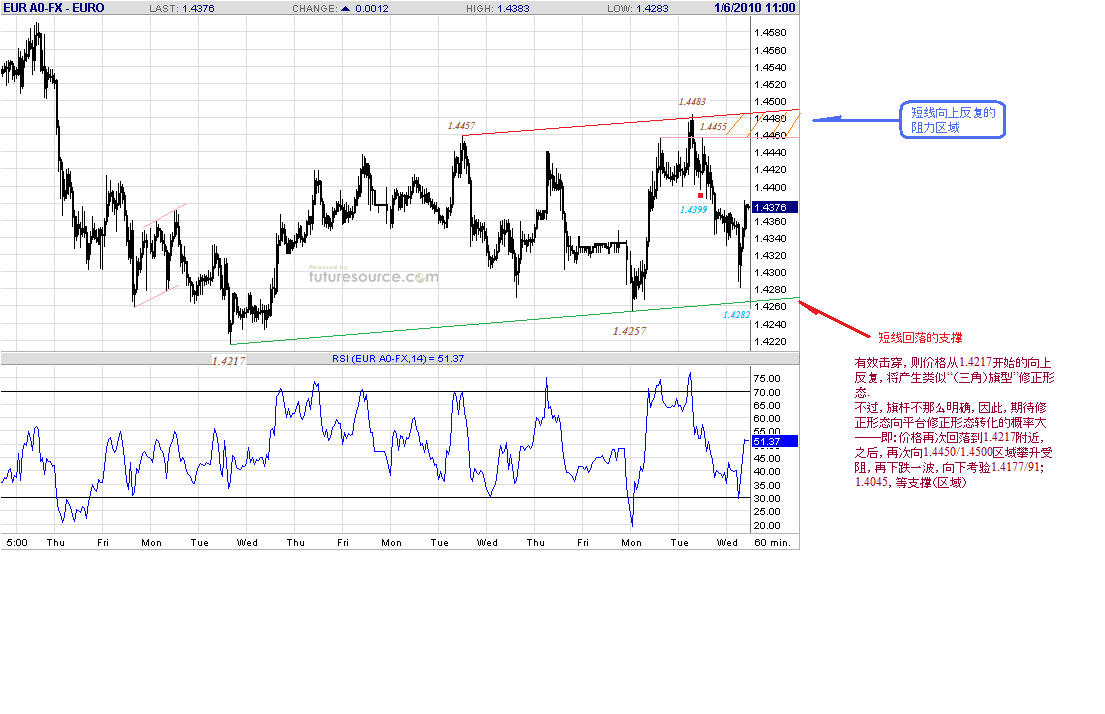Screen dimensions: 1105x714
Task: Select the 1.4455 resistance annotation
Action: click(x=713, y=127)
